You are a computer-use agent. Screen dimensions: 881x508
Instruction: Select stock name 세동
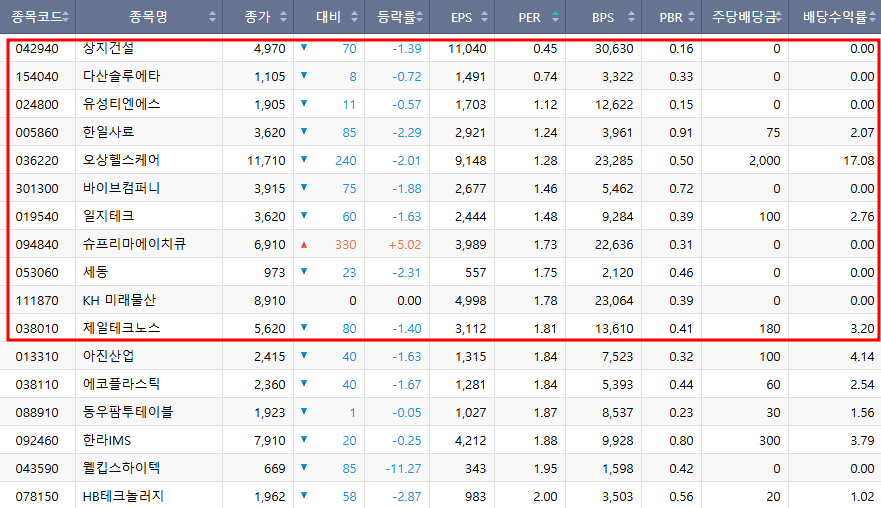(x=95, y=272)
